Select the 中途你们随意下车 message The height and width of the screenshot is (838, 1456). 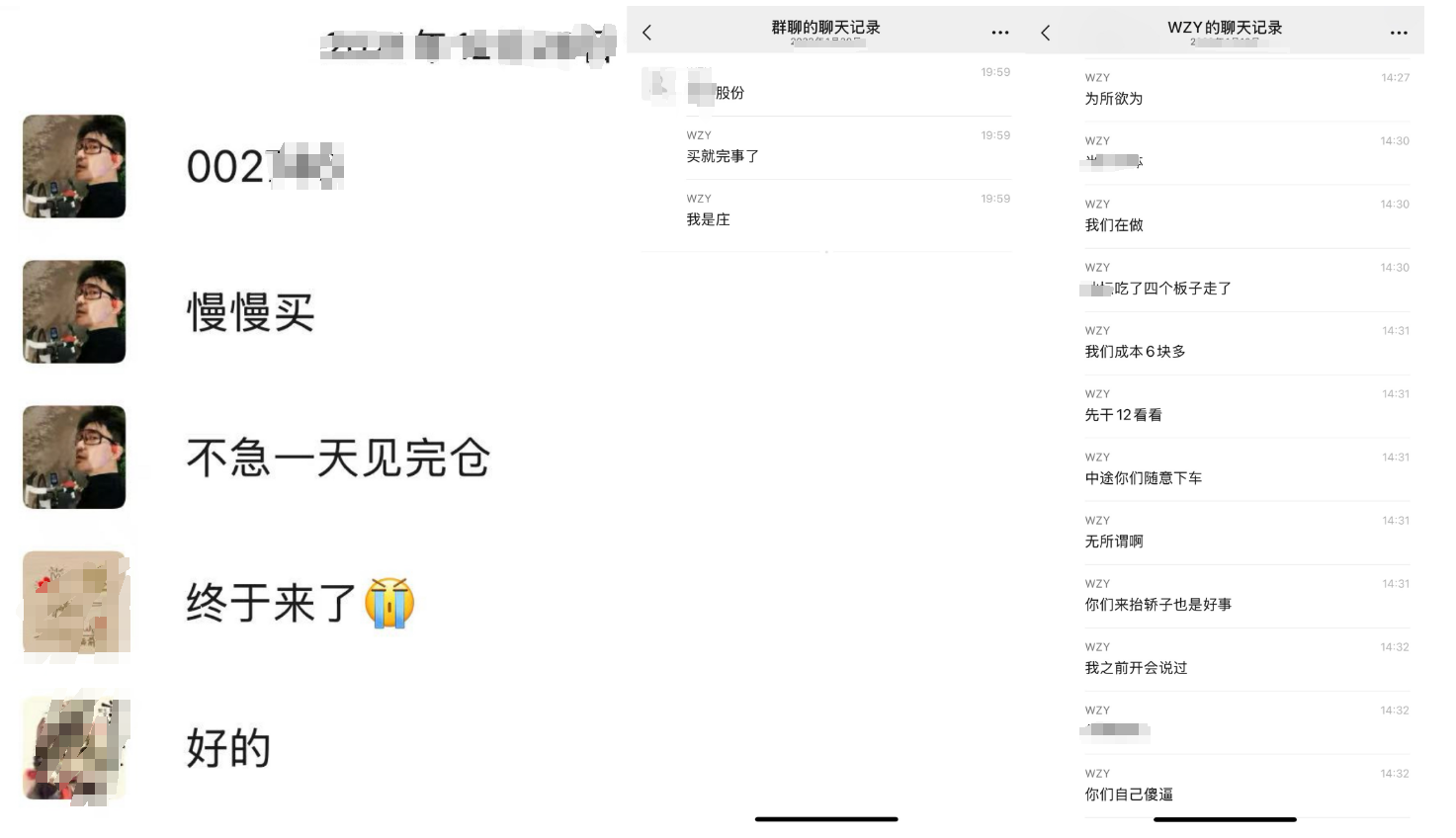pyautogui.click(x=1247, y=469)
